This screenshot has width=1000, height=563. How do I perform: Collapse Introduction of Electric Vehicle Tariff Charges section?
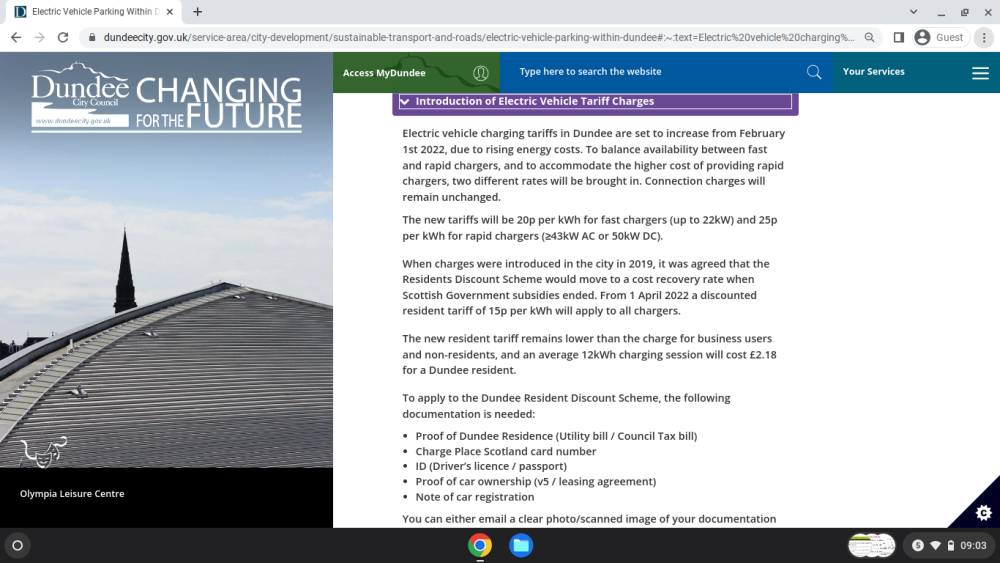(x=595, y=101)
